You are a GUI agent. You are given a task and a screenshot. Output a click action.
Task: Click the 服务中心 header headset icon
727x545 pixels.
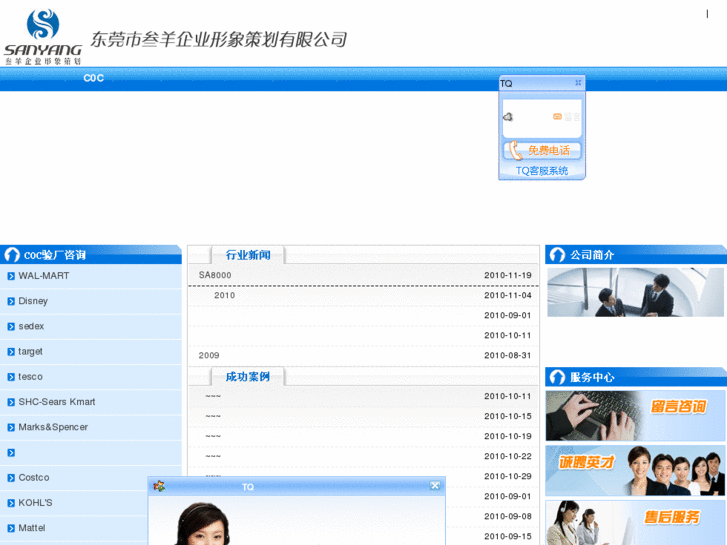557,377
